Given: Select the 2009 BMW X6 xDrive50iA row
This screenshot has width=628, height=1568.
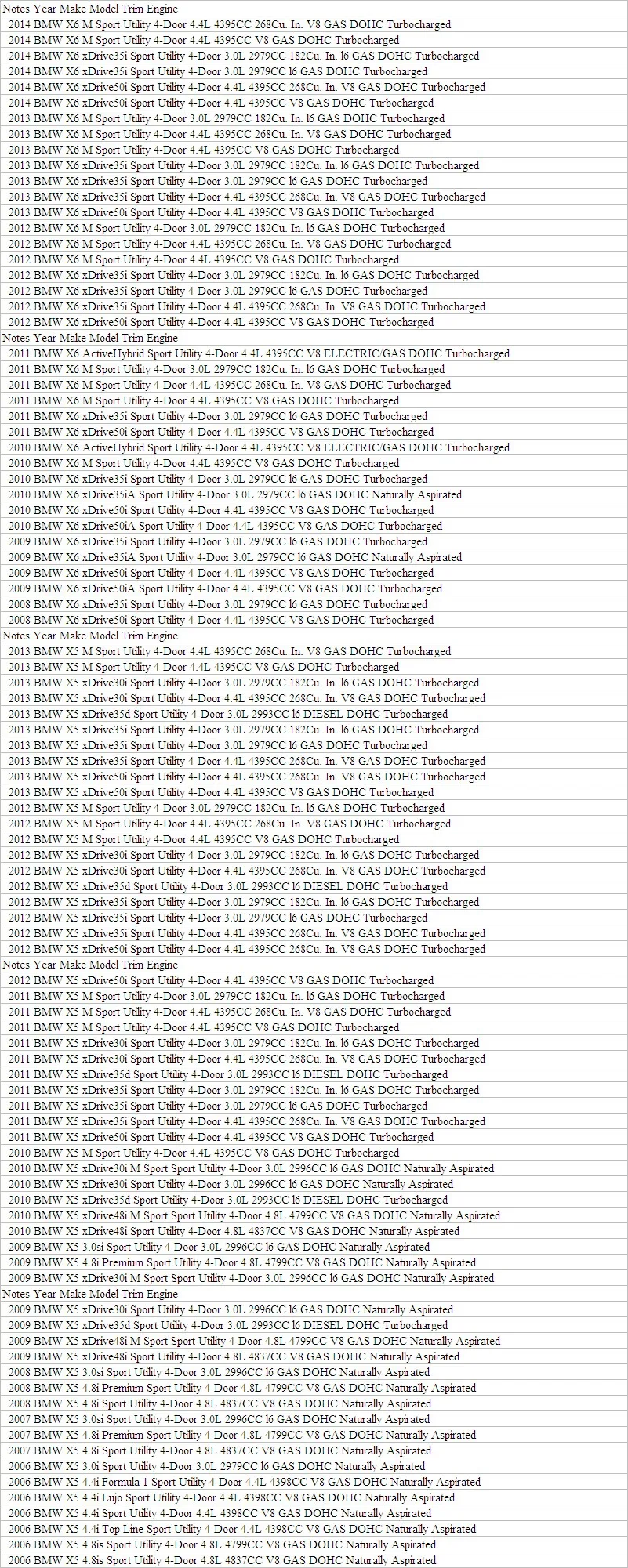Looking at the screenshot, I should point(314,588).
